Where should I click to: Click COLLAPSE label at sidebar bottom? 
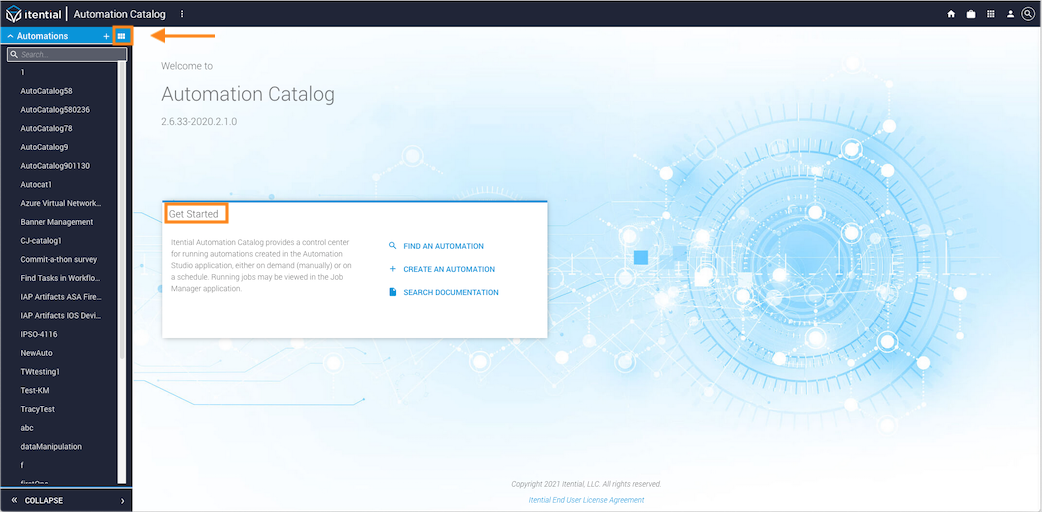coord(44,501)
